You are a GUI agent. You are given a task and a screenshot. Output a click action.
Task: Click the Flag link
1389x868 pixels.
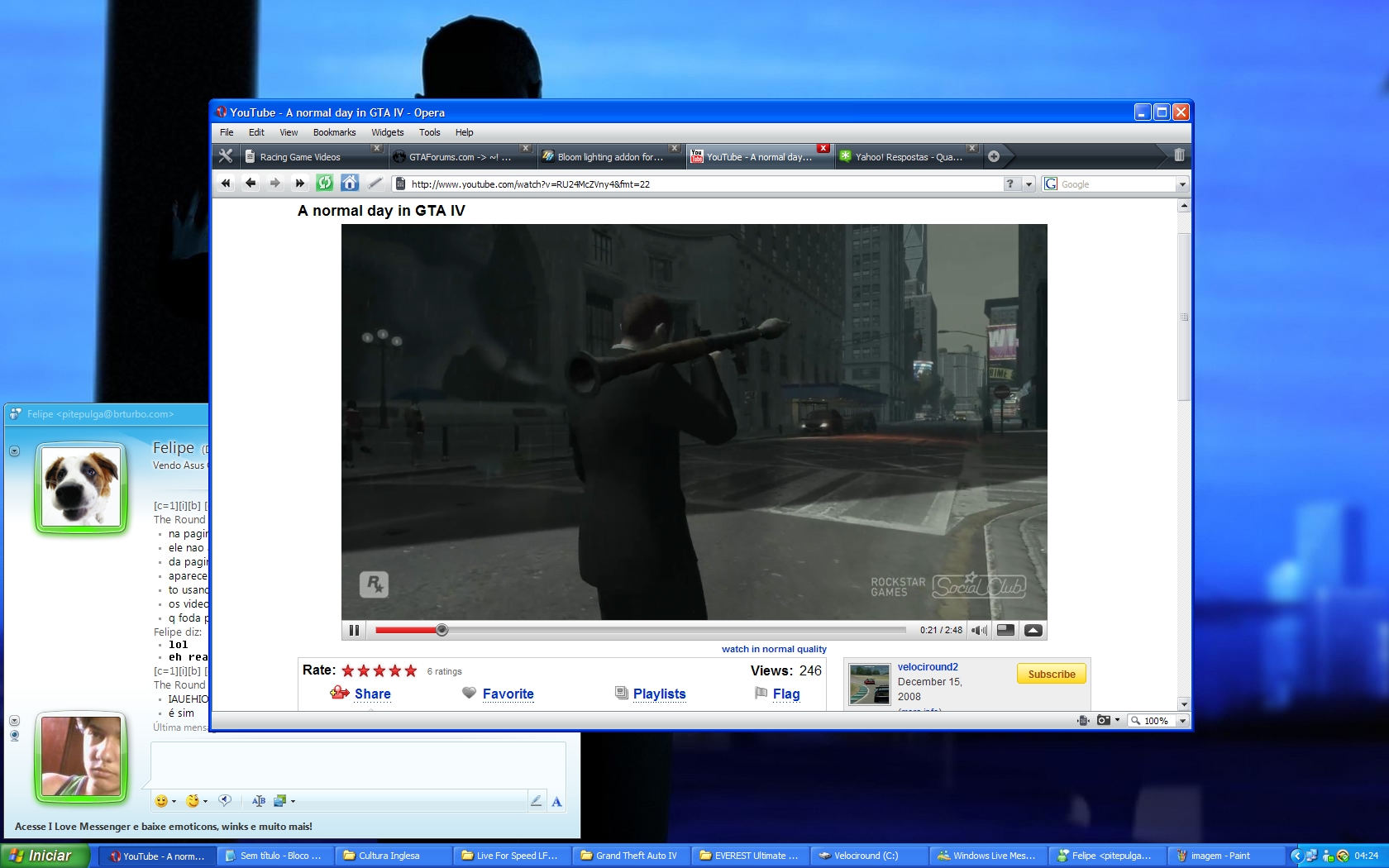coord(786,694)
